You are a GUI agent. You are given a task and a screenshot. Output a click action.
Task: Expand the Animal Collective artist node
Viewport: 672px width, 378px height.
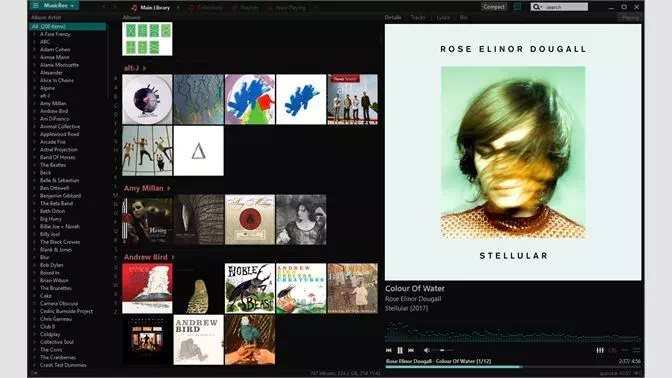pyautogui.click(x=34, y=127)
